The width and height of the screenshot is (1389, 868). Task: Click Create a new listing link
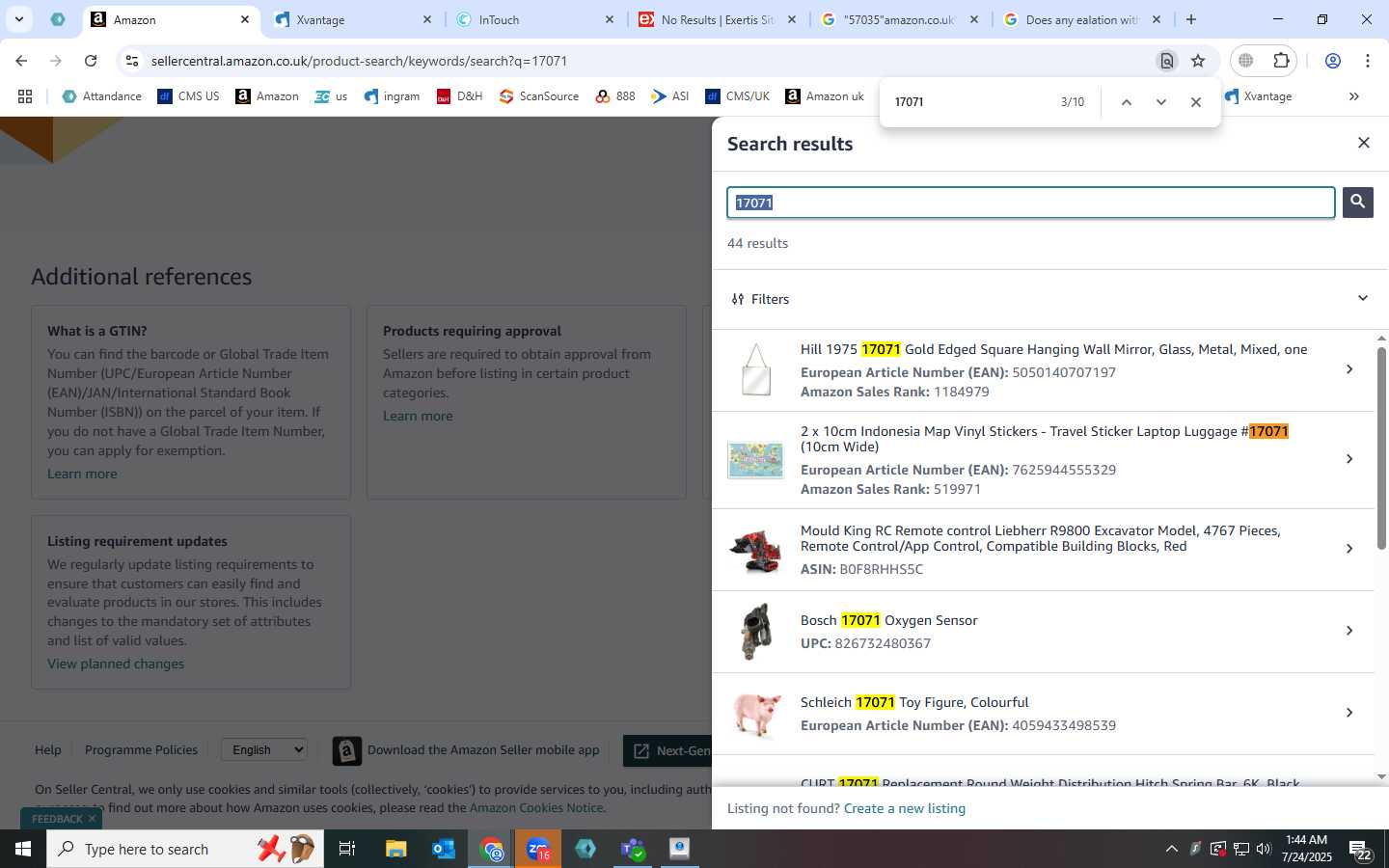coord(904,808)
